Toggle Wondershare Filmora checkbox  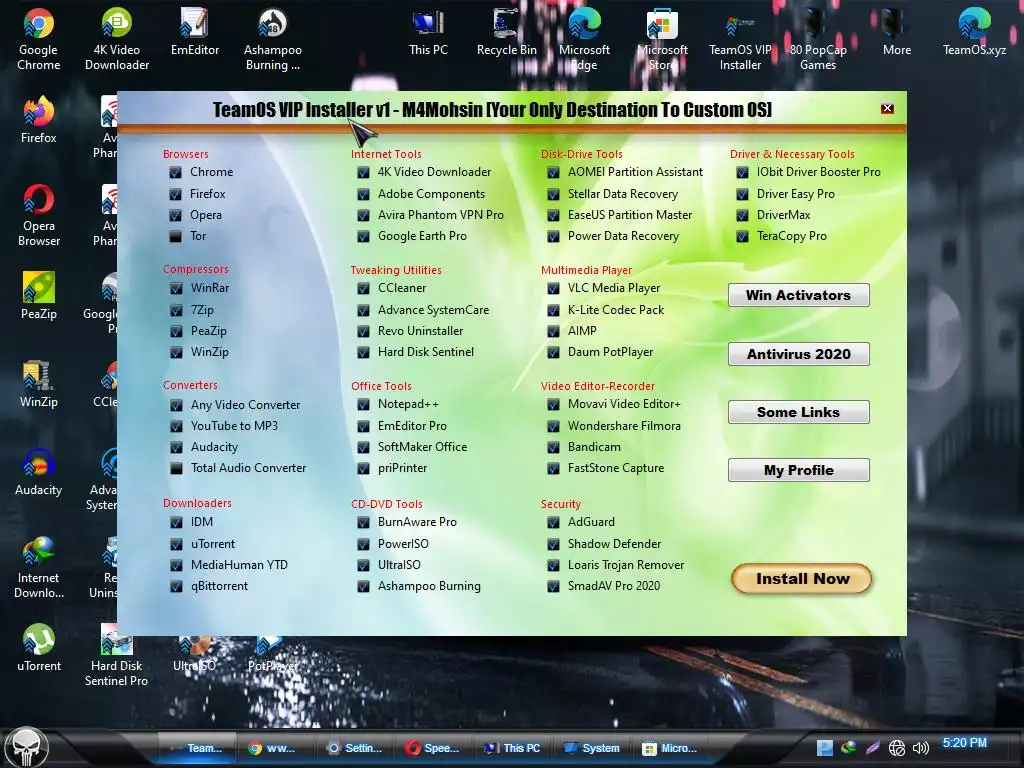point(553,426)
